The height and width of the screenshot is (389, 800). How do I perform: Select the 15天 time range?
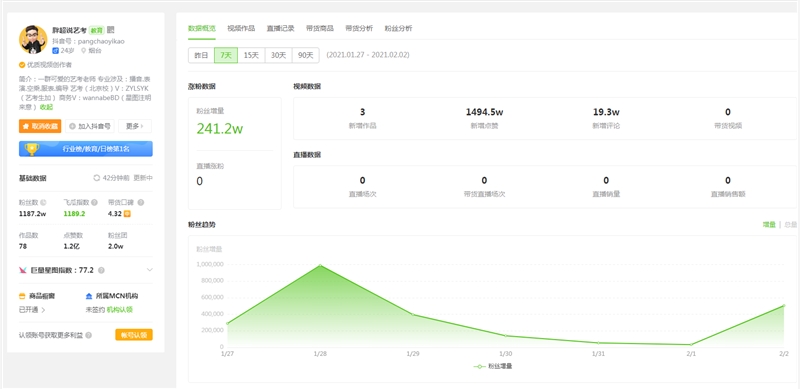(x=251, y=55)
